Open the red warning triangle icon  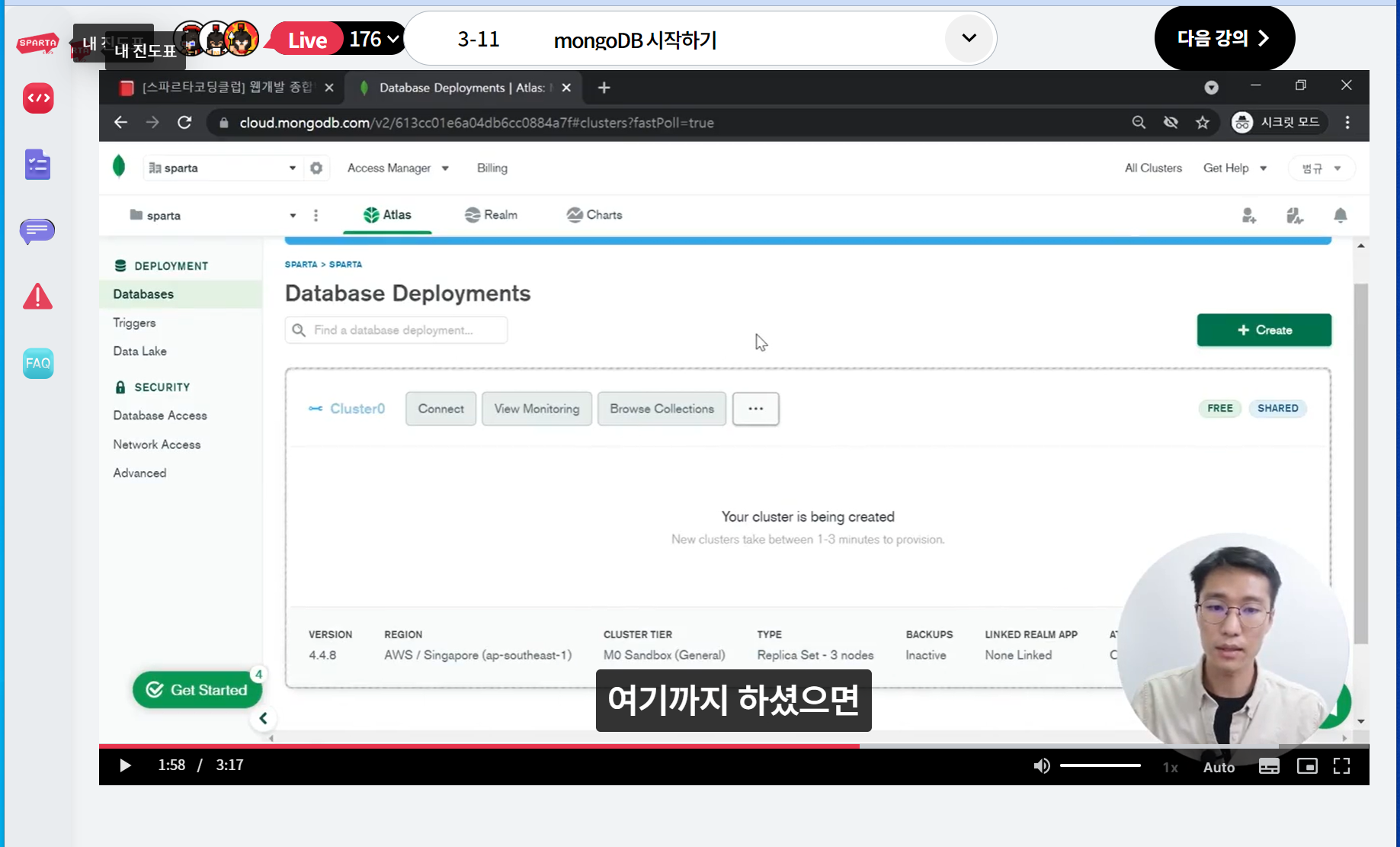(x=37, y=297)
